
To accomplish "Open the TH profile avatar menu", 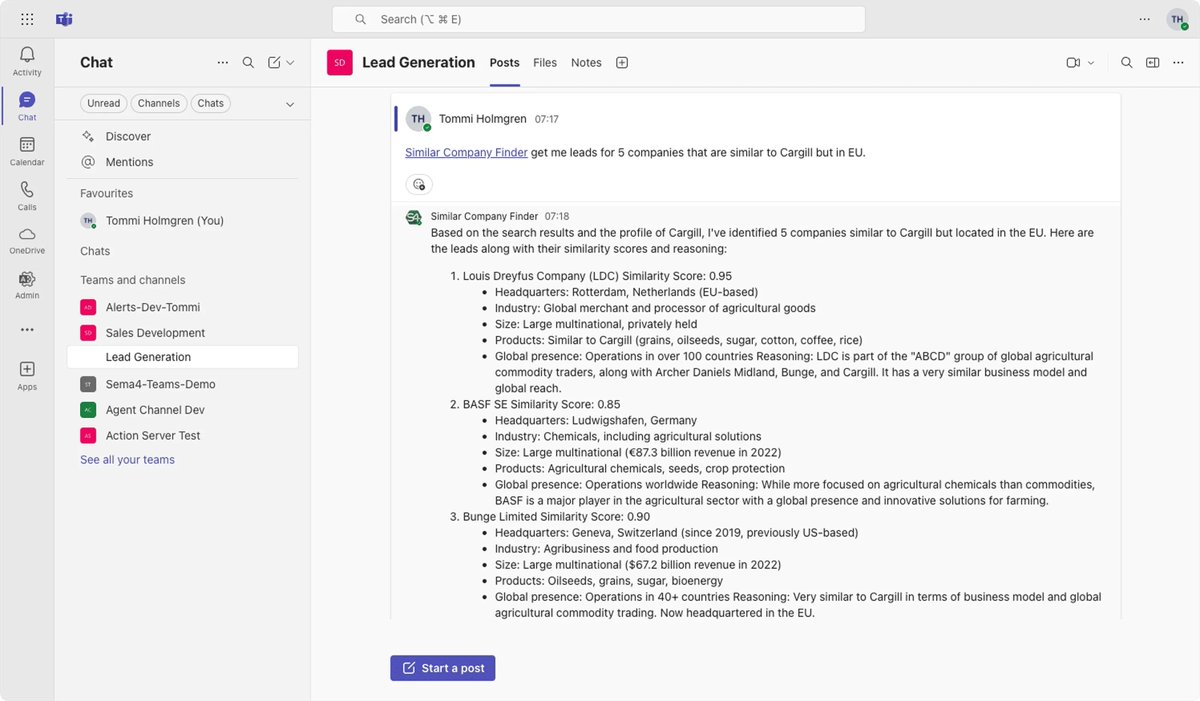I will click(x=1177, y=19).
